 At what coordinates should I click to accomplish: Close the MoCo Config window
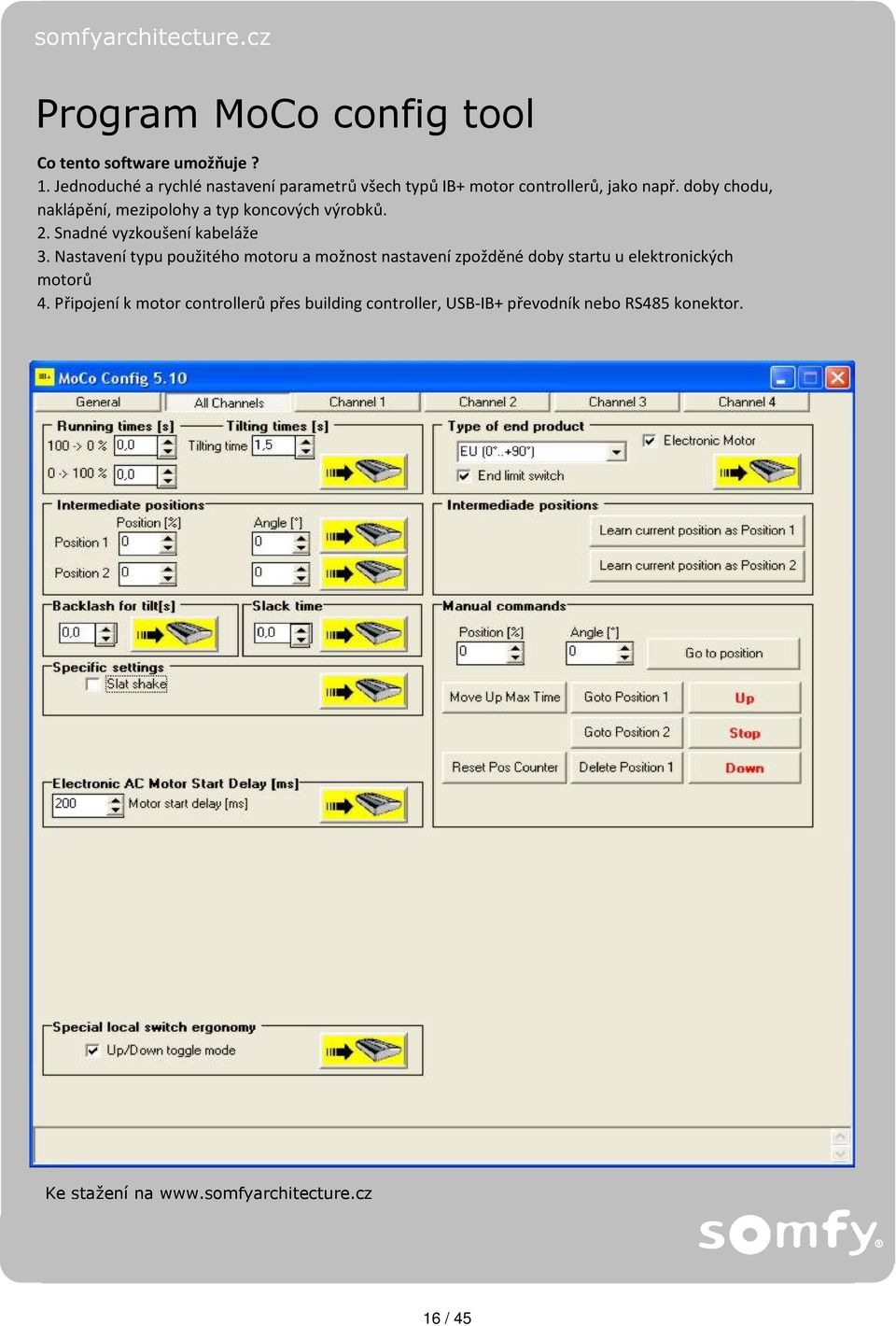click(x=838, y=377)
